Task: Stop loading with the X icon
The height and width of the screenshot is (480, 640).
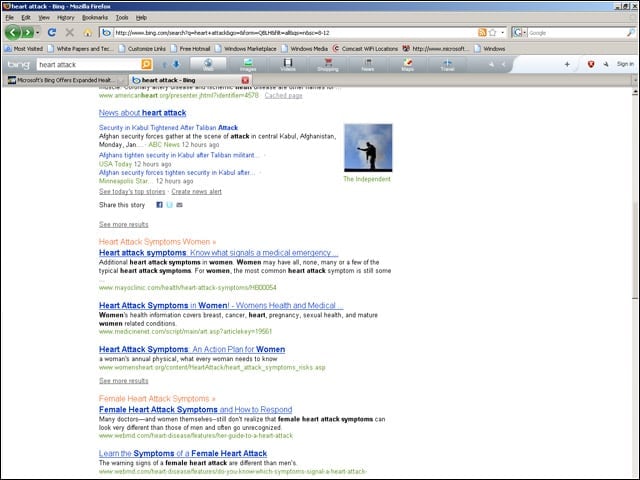Action: tap(70, 32)
